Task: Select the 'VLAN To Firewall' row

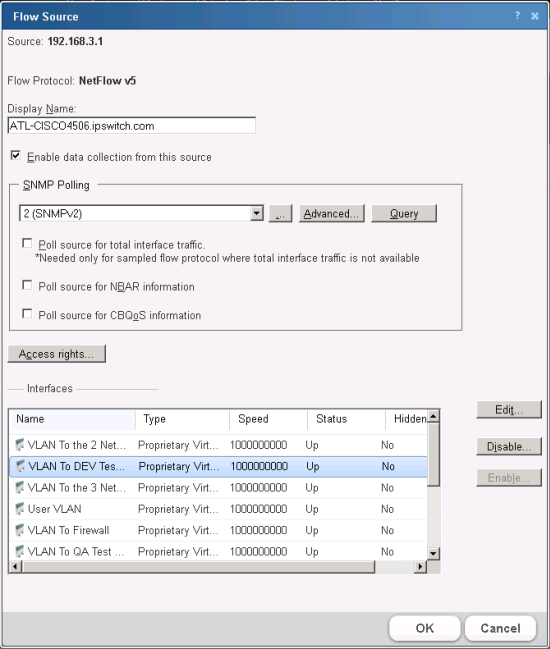Action: click(x=218, y=530)
